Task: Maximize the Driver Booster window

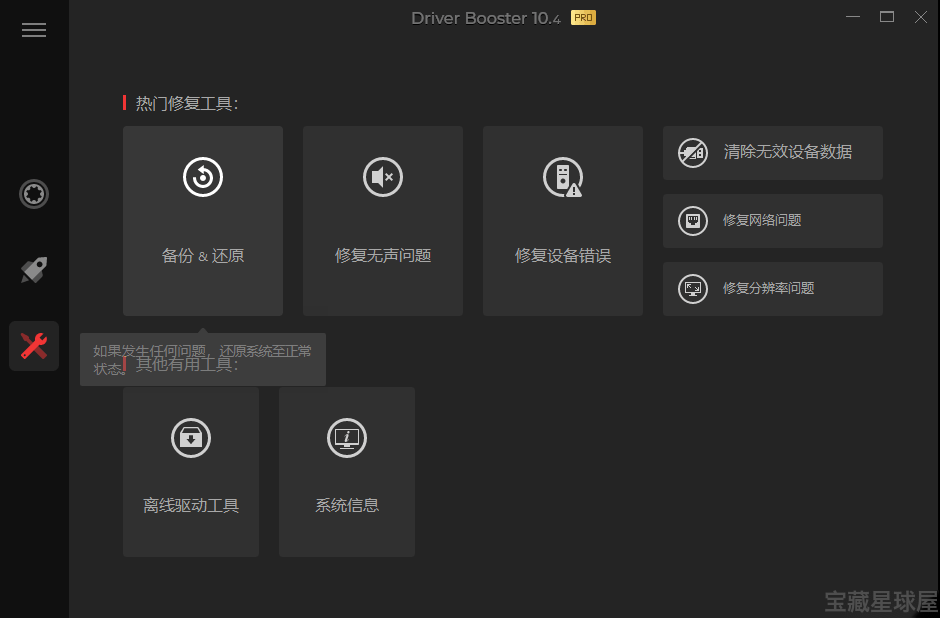Action: click(887, 17)
